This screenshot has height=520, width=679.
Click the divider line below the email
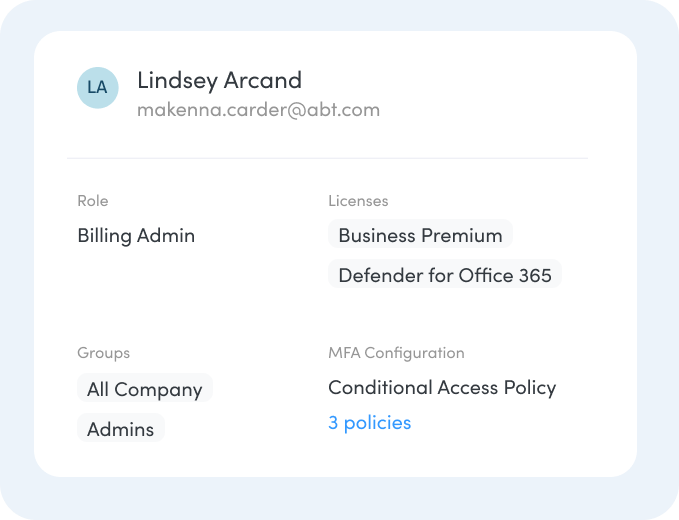pos(327,158)
